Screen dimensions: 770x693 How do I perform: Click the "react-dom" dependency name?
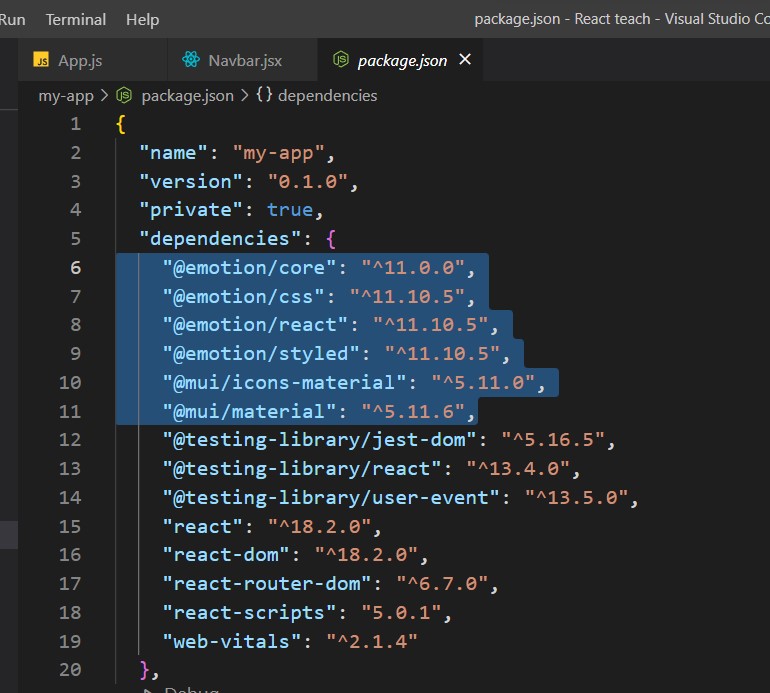[x=226, y=554]
